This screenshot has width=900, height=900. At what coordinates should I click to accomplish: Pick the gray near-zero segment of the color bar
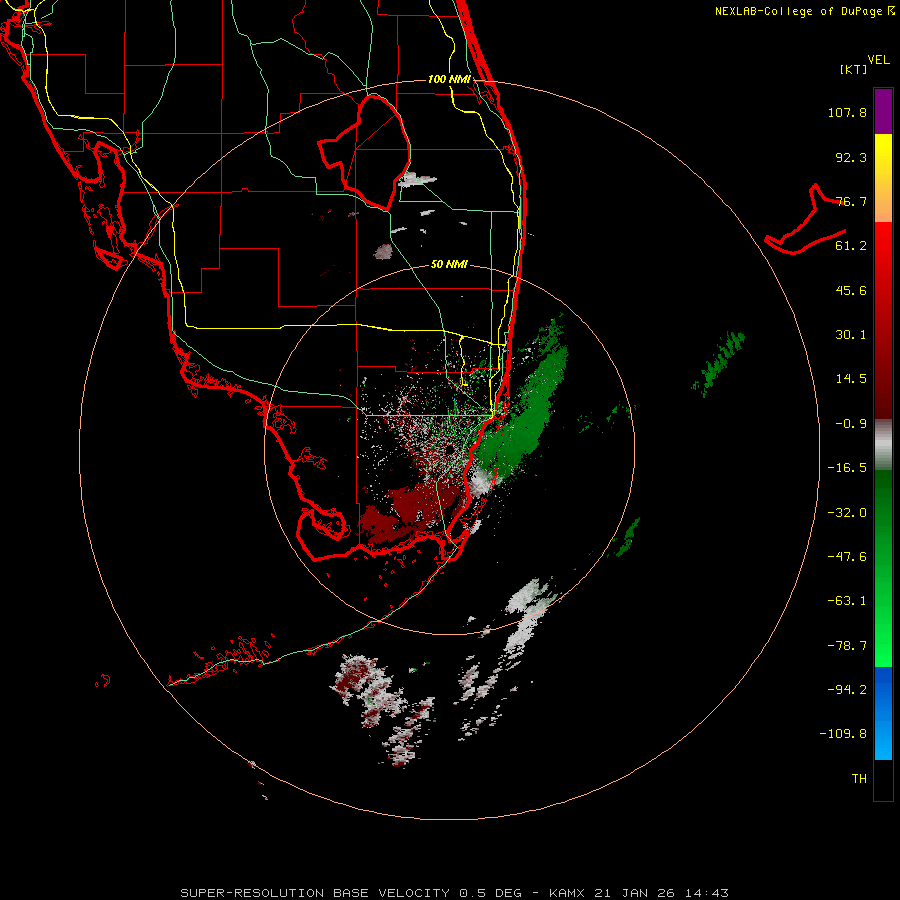[x=883, y=444]
